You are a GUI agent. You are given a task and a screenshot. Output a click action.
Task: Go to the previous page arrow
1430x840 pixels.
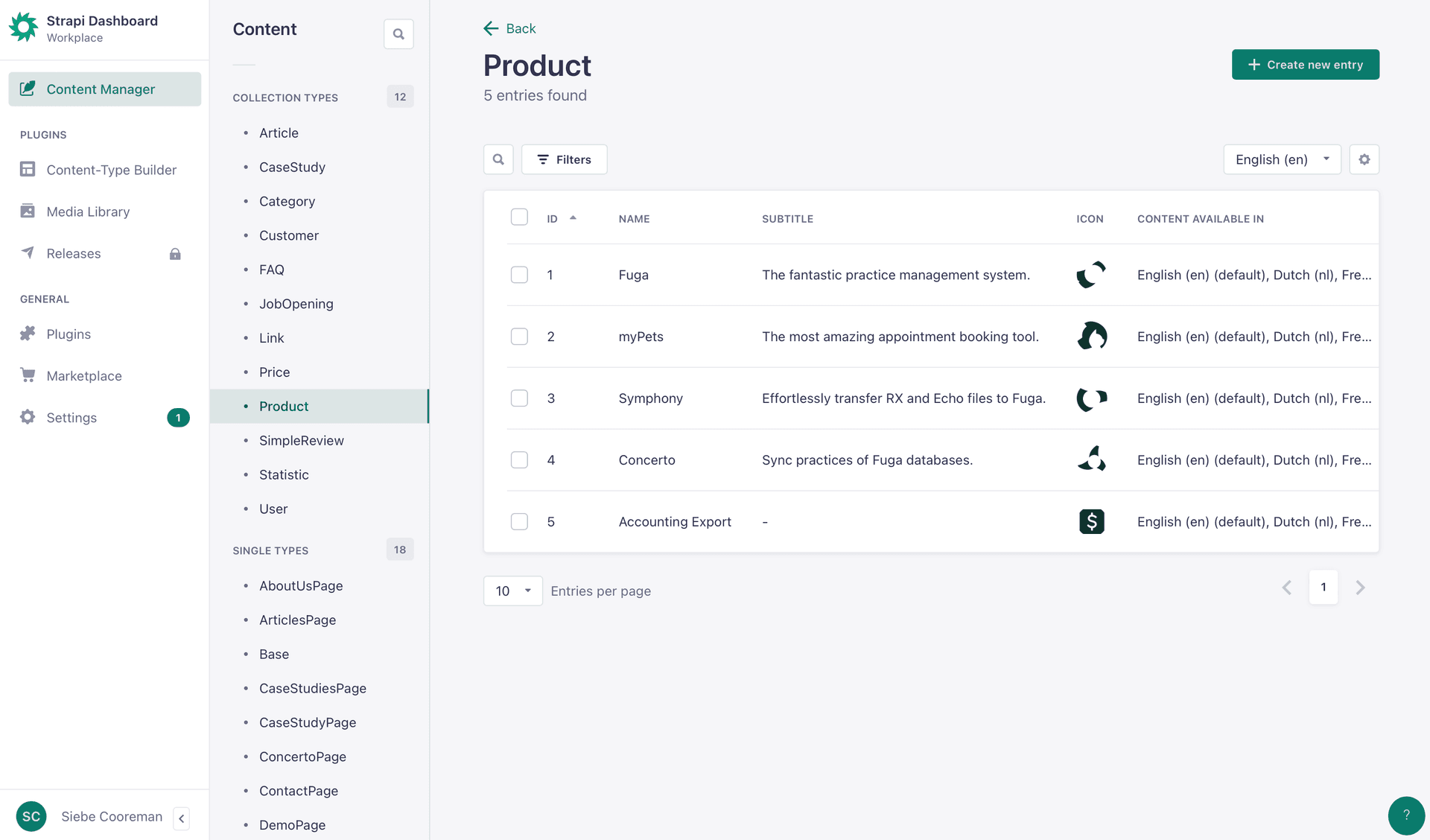pyautogui.click(x=1286, y=588)
